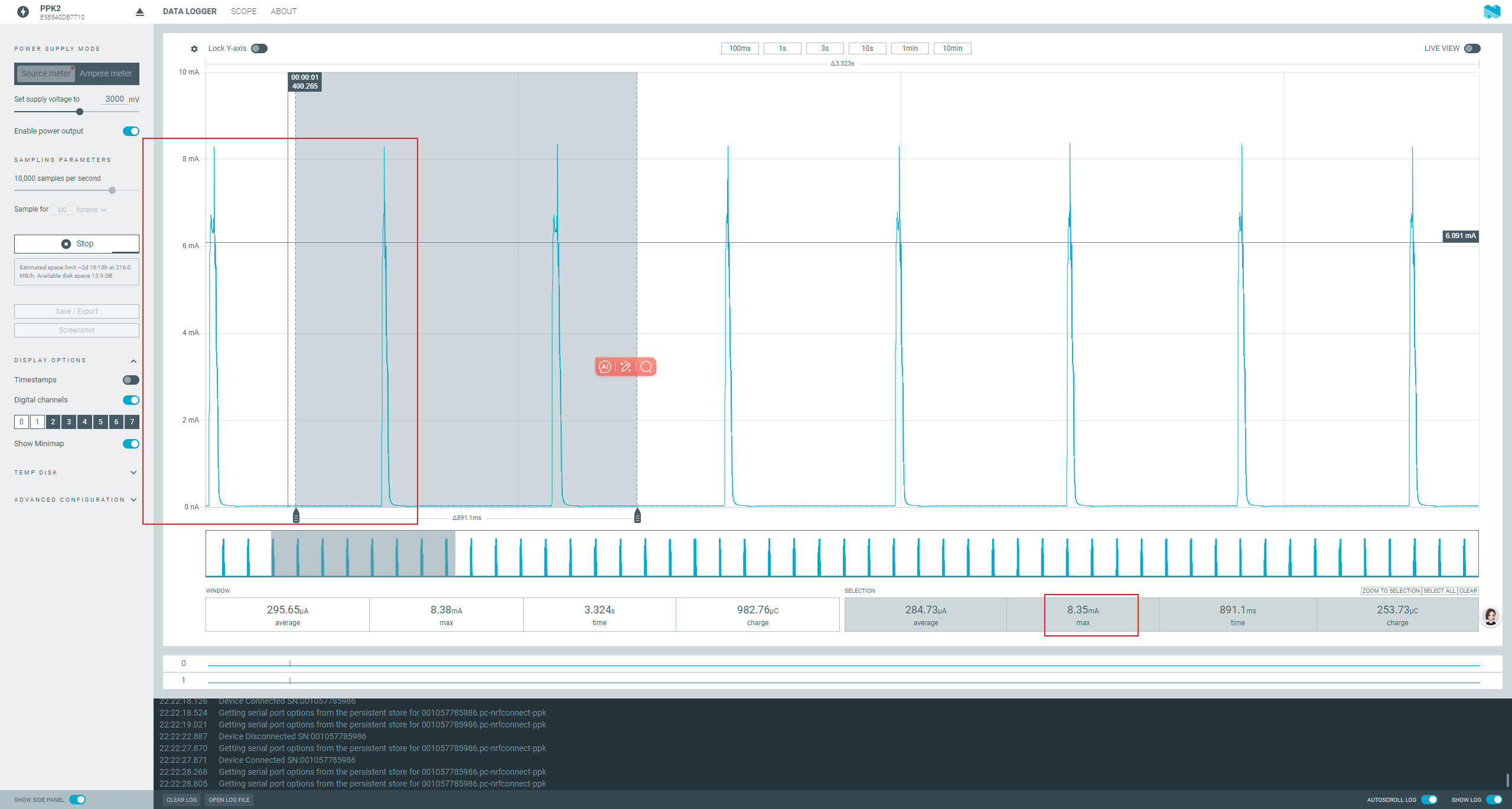This screenshot has width=1512, height=809.
Task: Click the OPEN LOG FILE button
Action: pos(229,800)
